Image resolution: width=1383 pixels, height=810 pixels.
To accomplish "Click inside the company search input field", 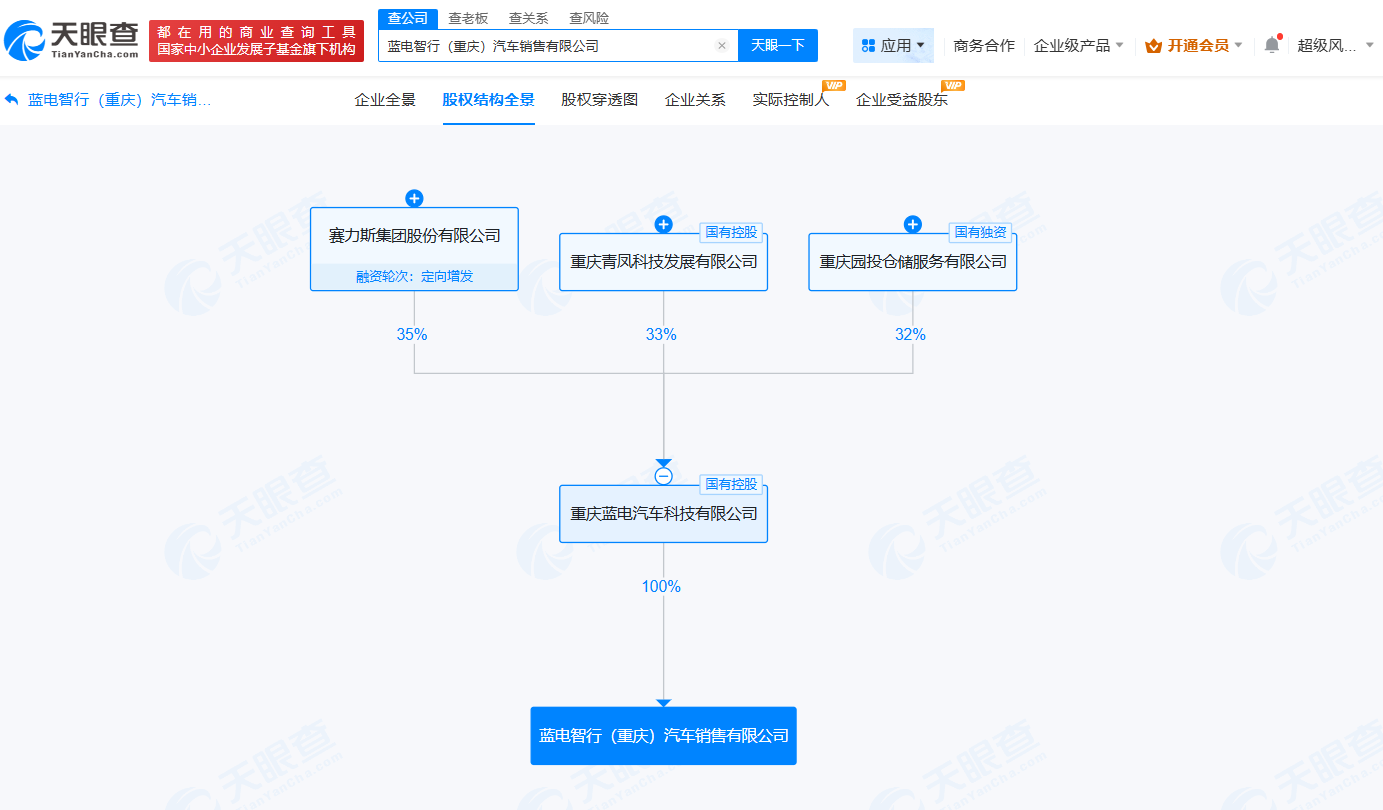I will (x=550, y=45).
